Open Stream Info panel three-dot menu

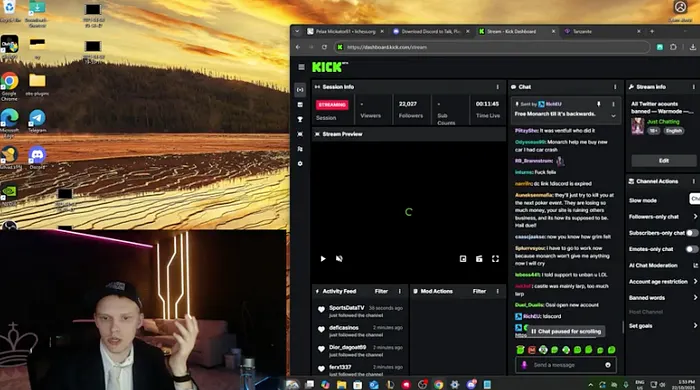(693, 87)
